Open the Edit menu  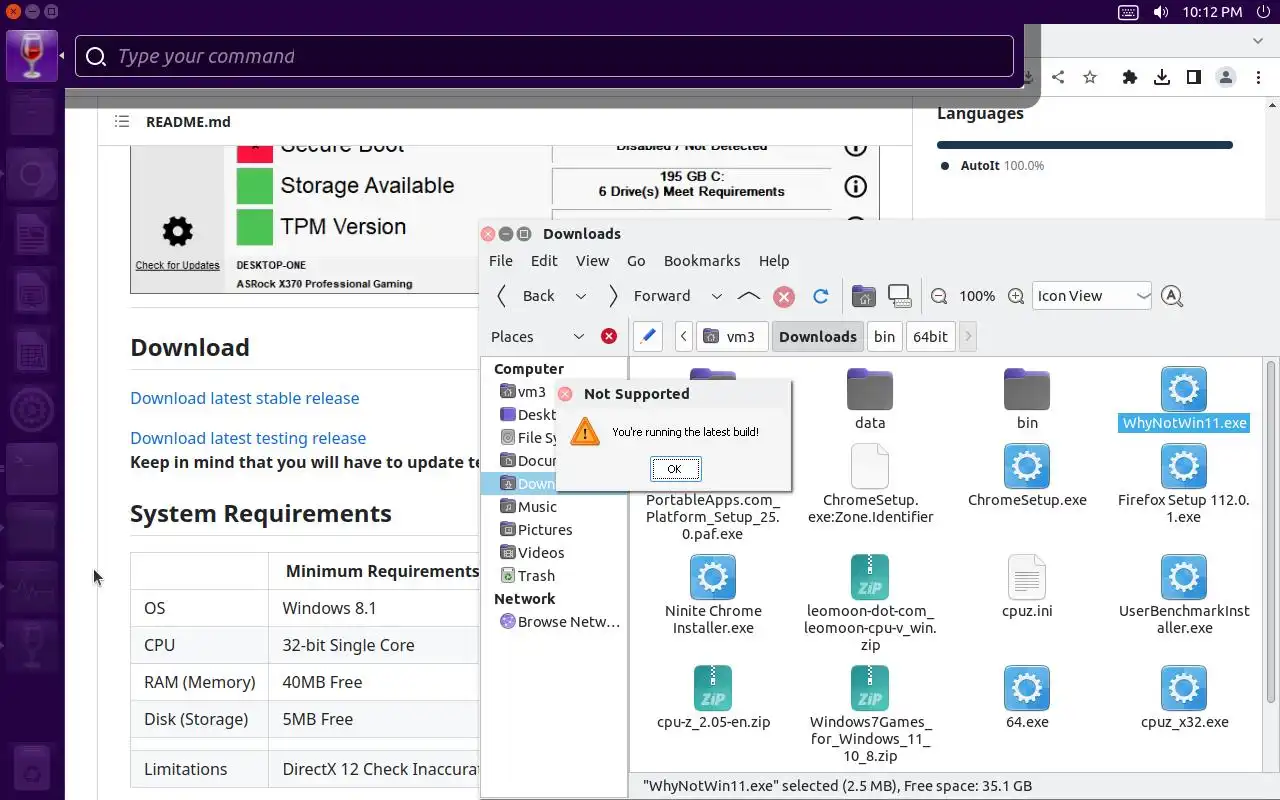pos(544,261)
